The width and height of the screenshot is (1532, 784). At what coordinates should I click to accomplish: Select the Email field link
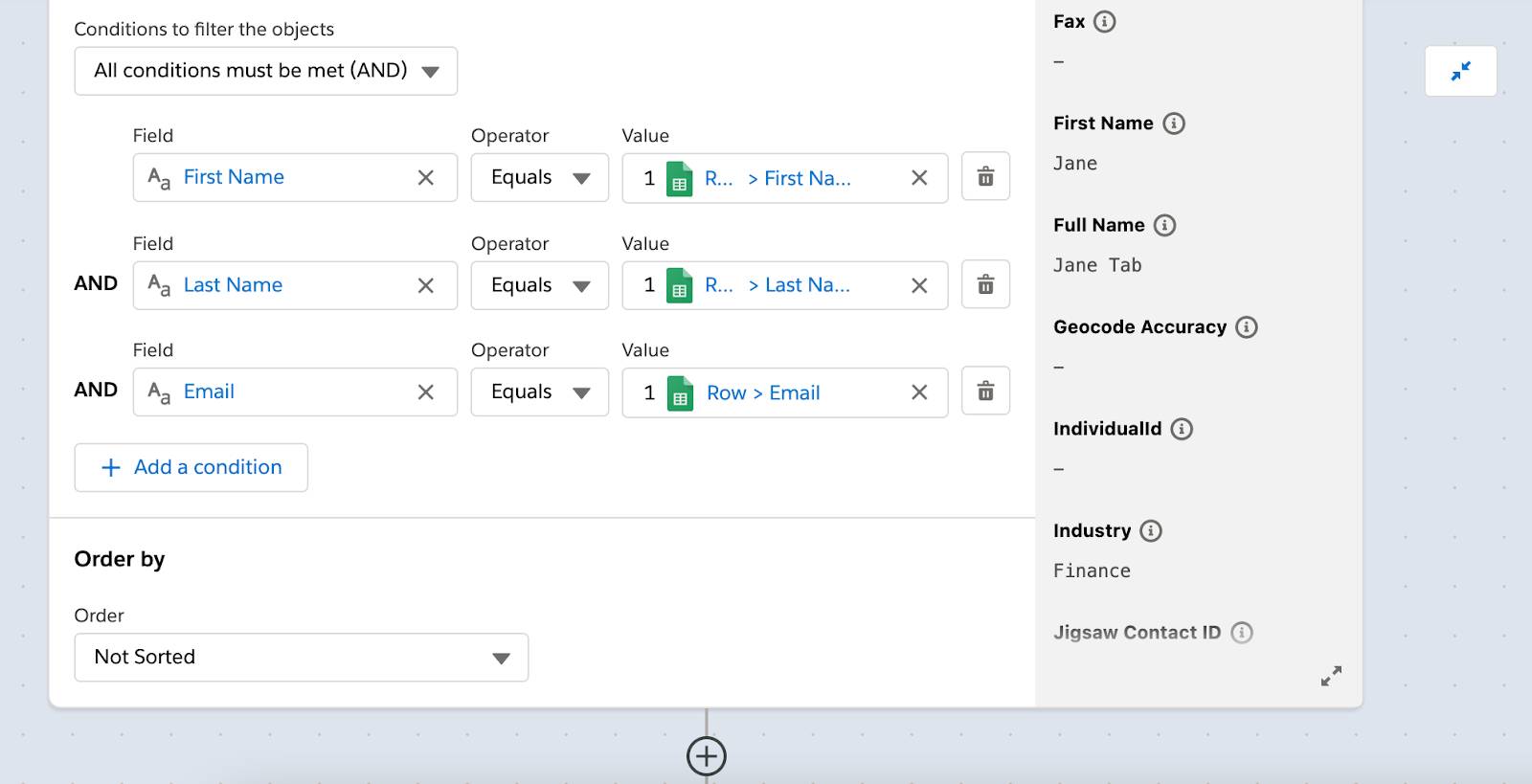click(x=209, y=392)
